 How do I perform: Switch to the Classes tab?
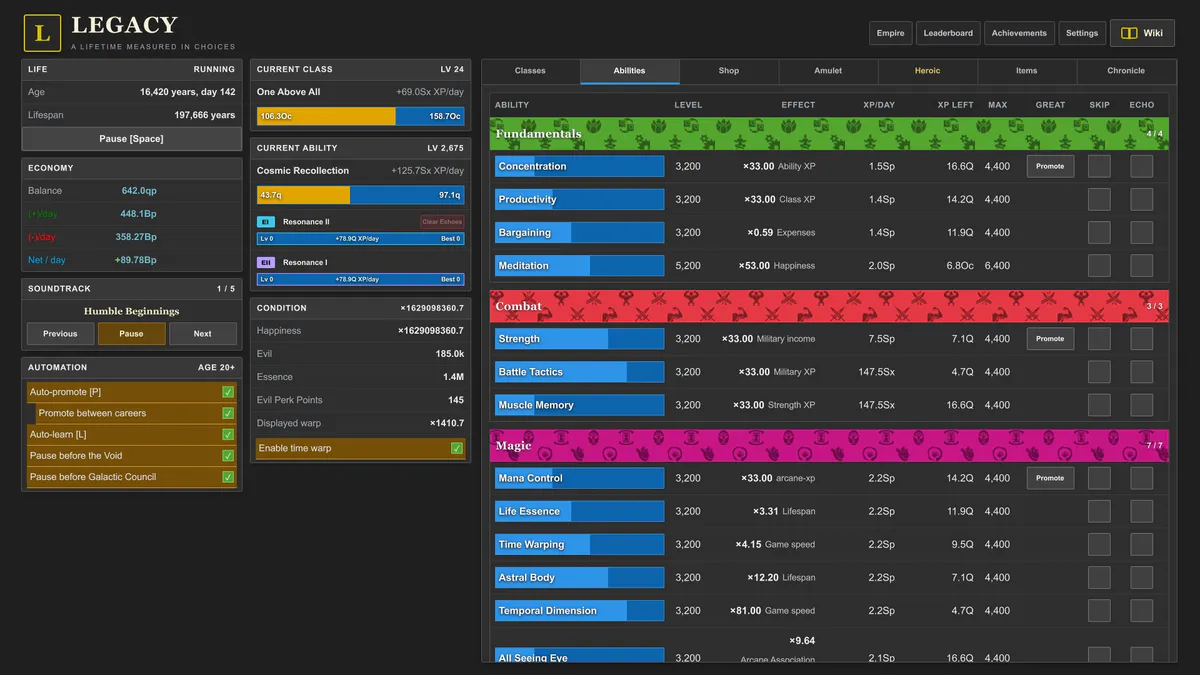pos(530,71)
